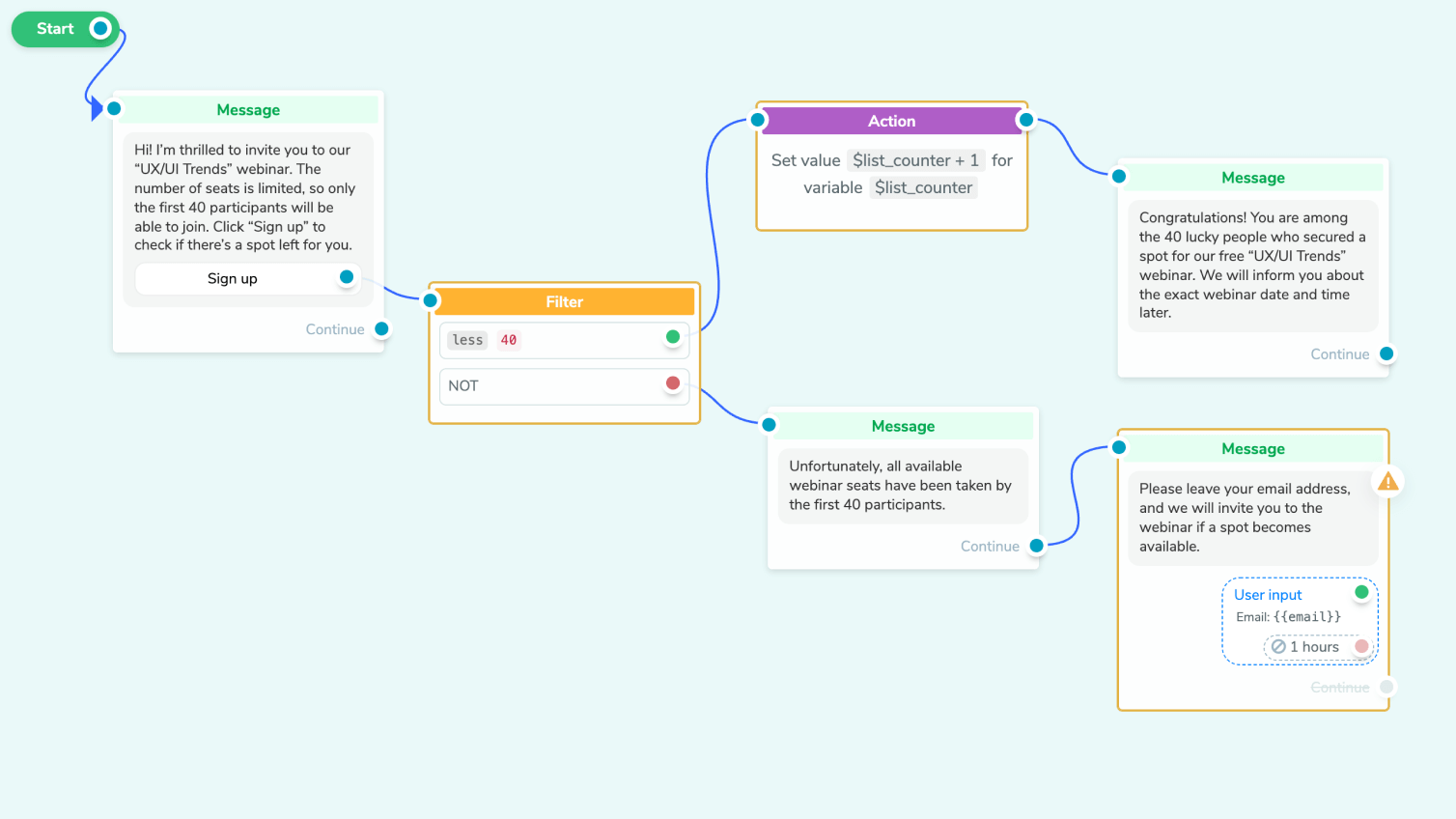This screenshot has height=819, width=1456.
Task: Click the Start node output connector
Action: coord(100,29)
